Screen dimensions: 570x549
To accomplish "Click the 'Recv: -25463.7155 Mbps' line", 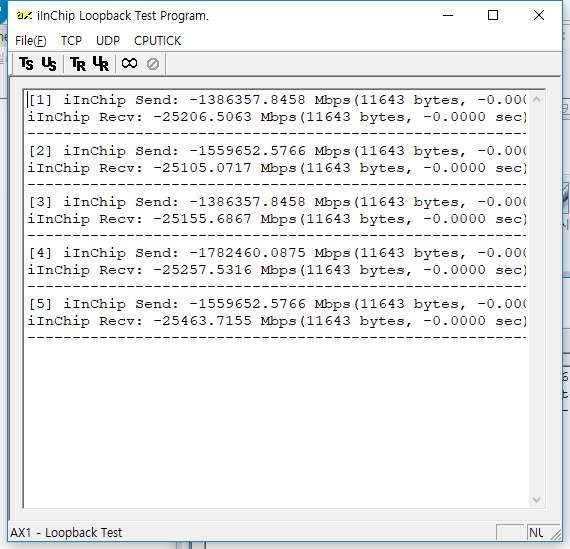I will 277,321.
